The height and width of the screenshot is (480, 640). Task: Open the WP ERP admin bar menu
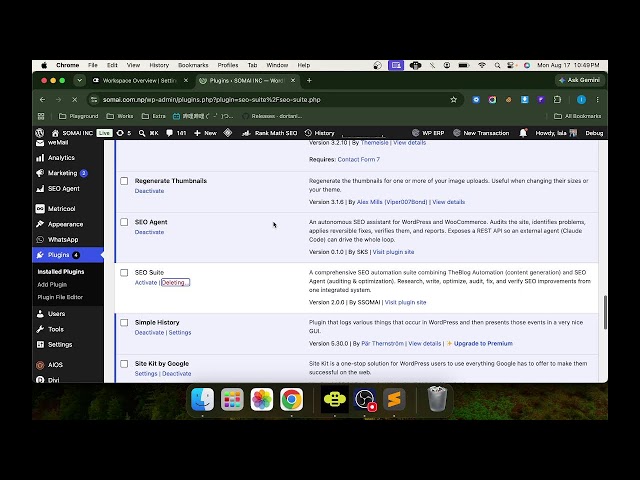click(429, 133)
